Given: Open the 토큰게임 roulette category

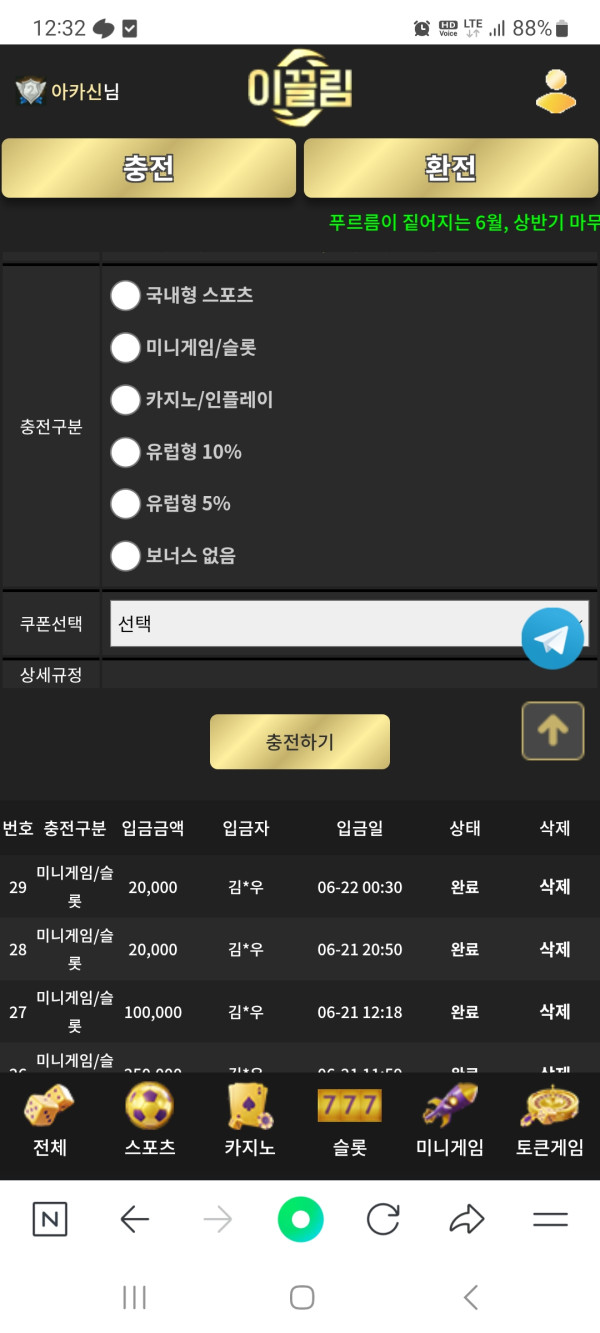Looking at the screenshot, I should point(550,1120).
